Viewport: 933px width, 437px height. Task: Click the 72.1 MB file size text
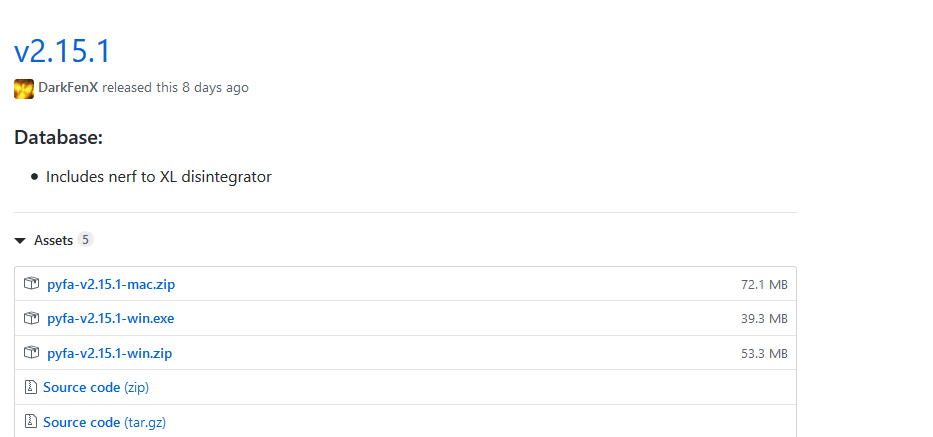tap(764, 285)
